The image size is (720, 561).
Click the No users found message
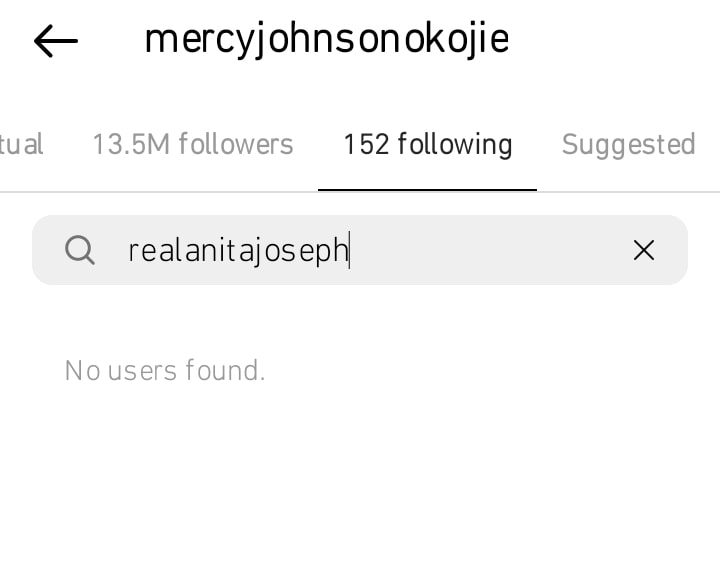click(165, 370)
